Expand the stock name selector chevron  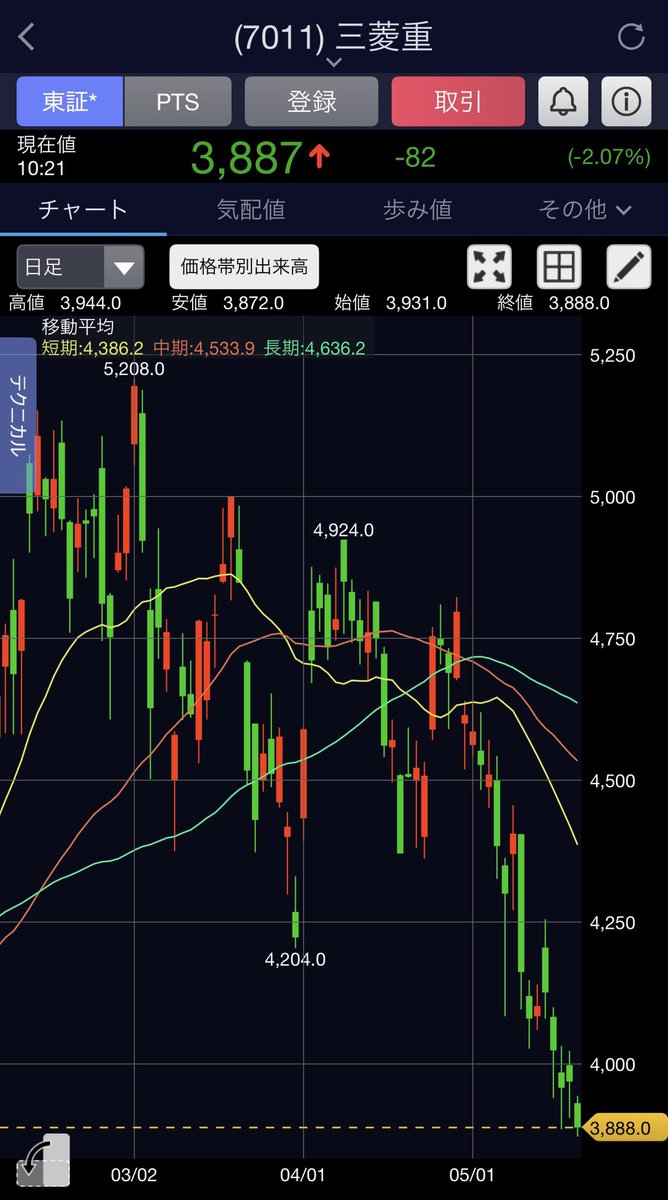click(x=334, y=63)
